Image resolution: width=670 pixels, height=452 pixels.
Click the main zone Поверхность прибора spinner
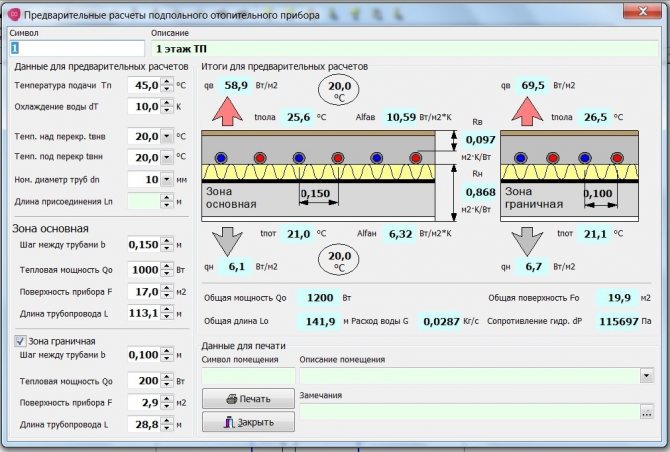point(167,292)
